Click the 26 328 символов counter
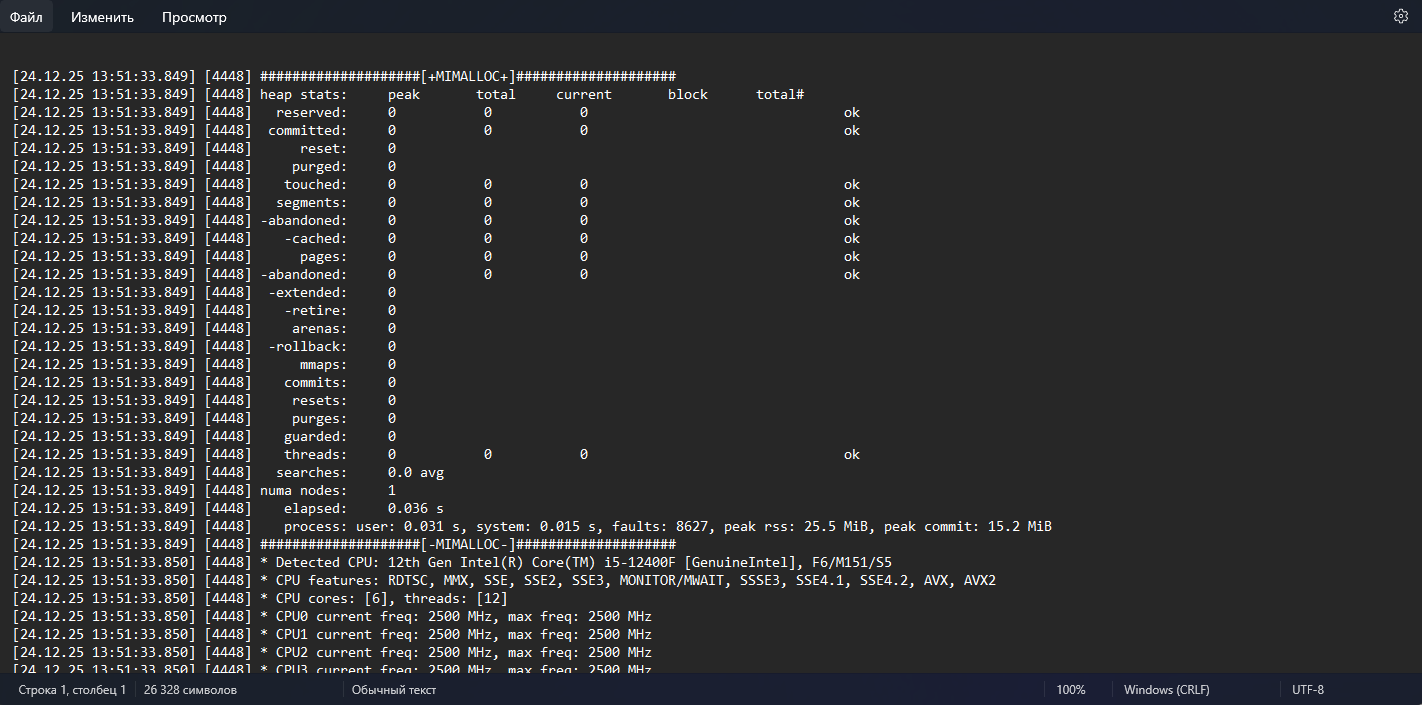Viewport: 1422px width, 705px height. (190, 690)
